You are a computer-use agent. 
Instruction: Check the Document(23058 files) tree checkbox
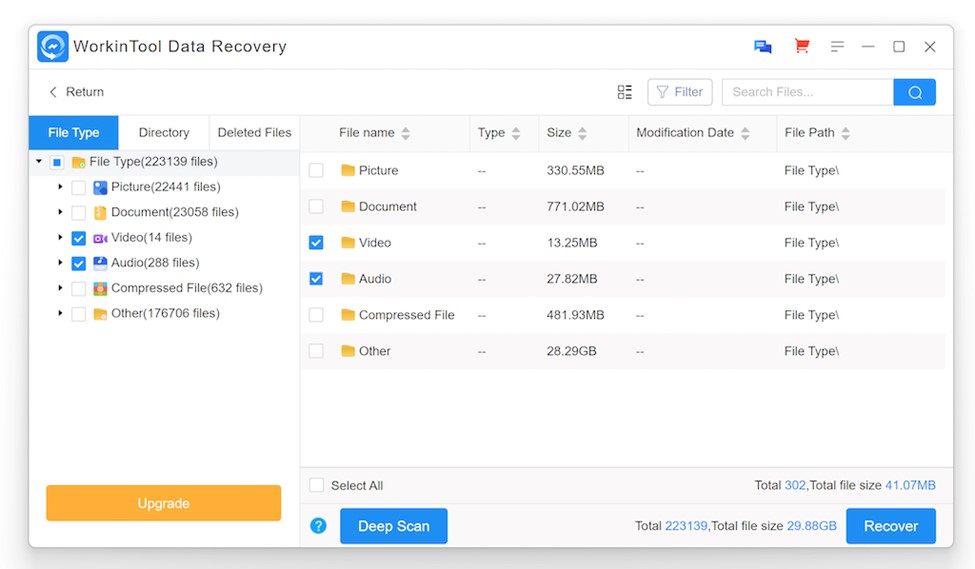tap(78, 213)
